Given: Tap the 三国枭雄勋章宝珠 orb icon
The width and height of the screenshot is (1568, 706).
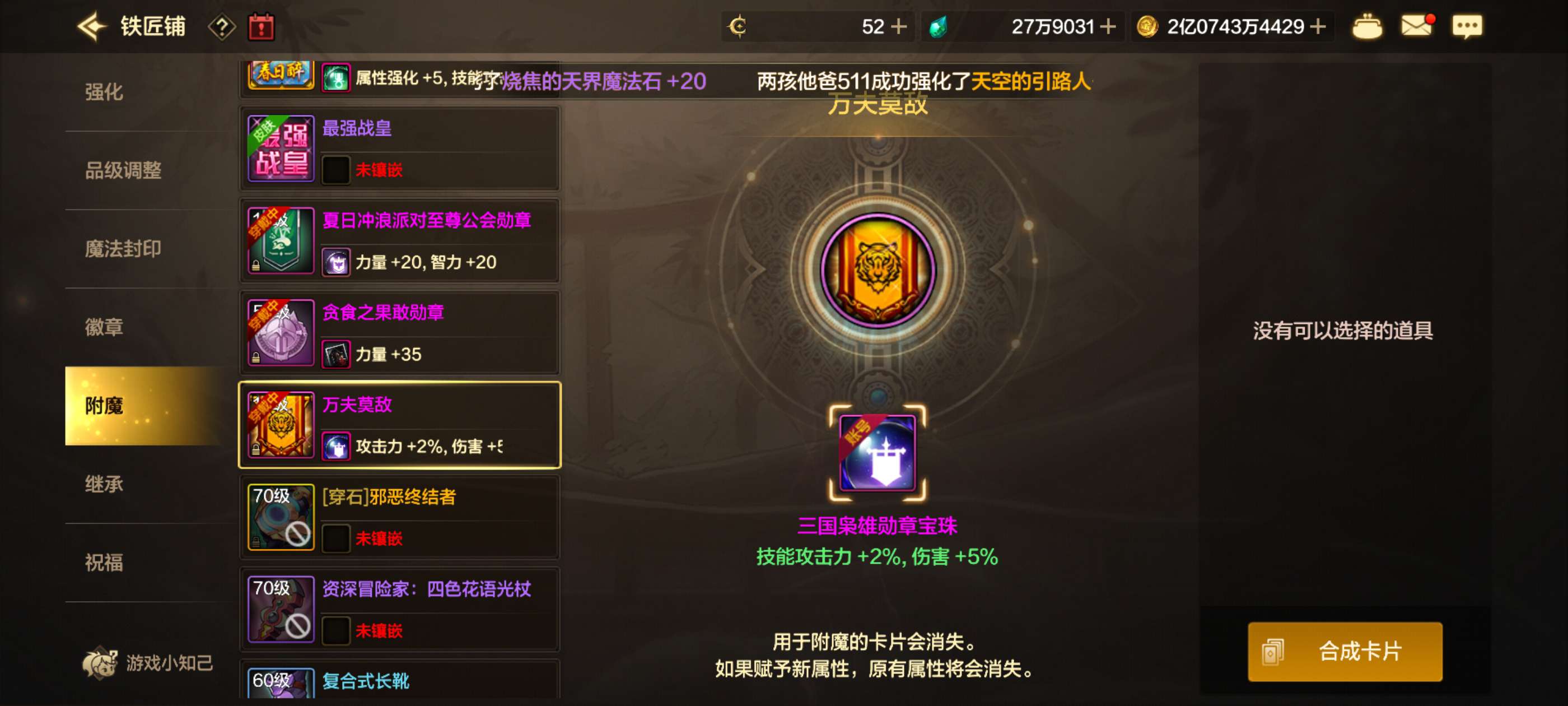Looking at the screenshot, I should coord(877,453).
